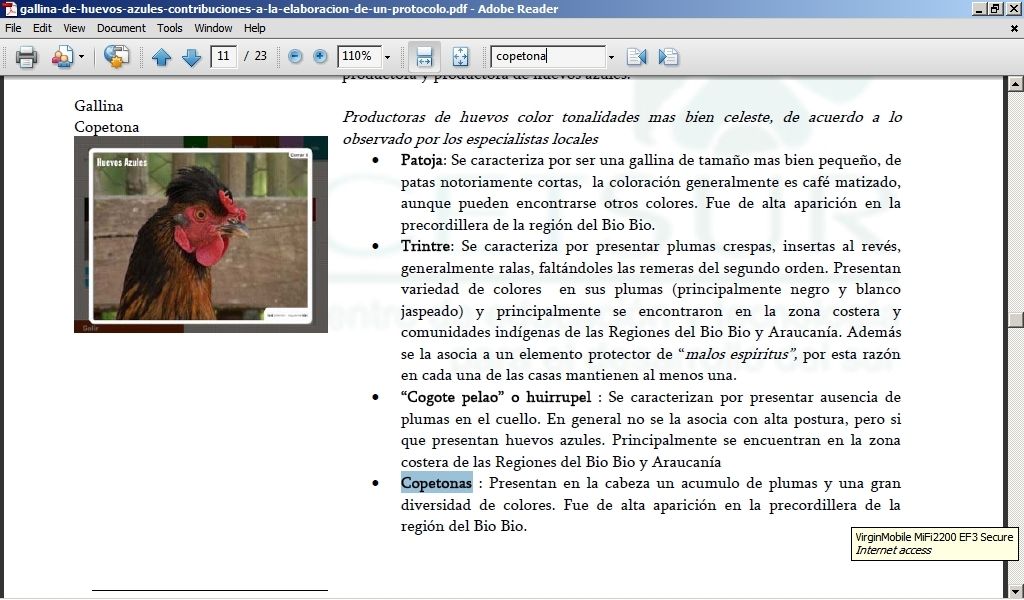Toggle the fit one full page view
The width and height of the screenshot is (1024, 600).
coord(460,56)
